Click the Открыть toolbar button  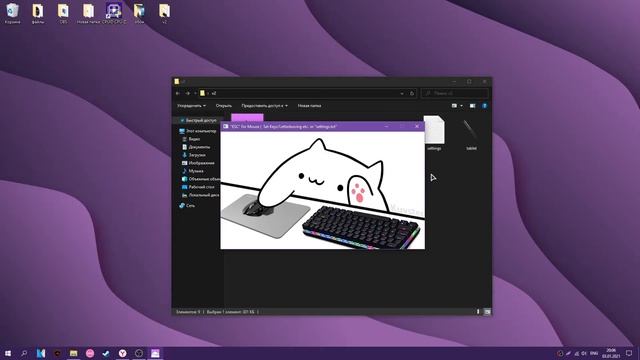224,106
